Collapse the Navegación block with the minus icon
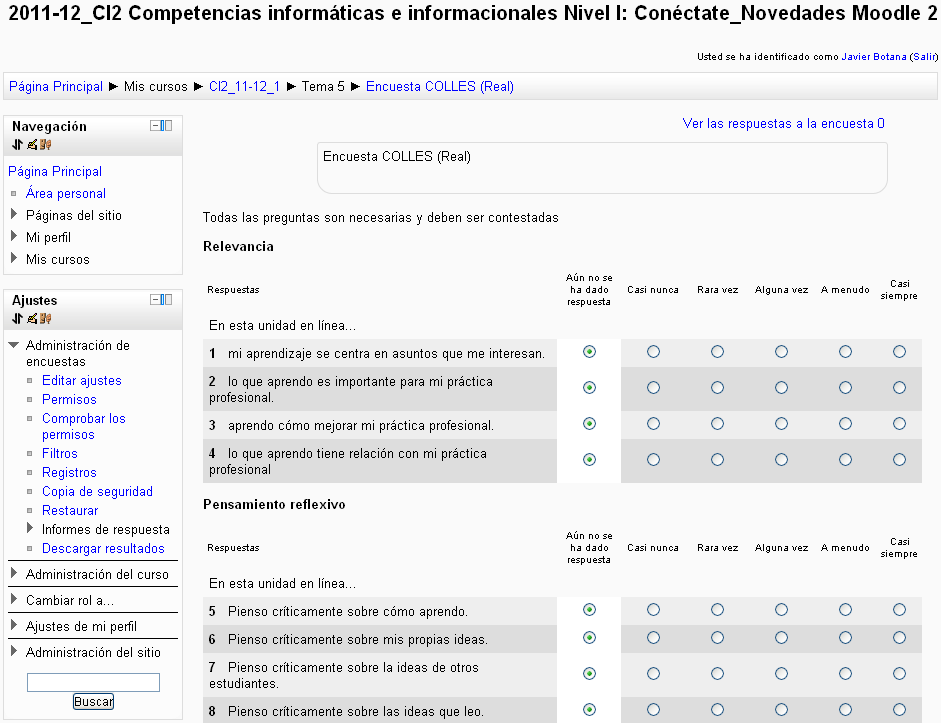Image resolution: width=941 pixels, height=723 pixels. [x=155, y=125]
